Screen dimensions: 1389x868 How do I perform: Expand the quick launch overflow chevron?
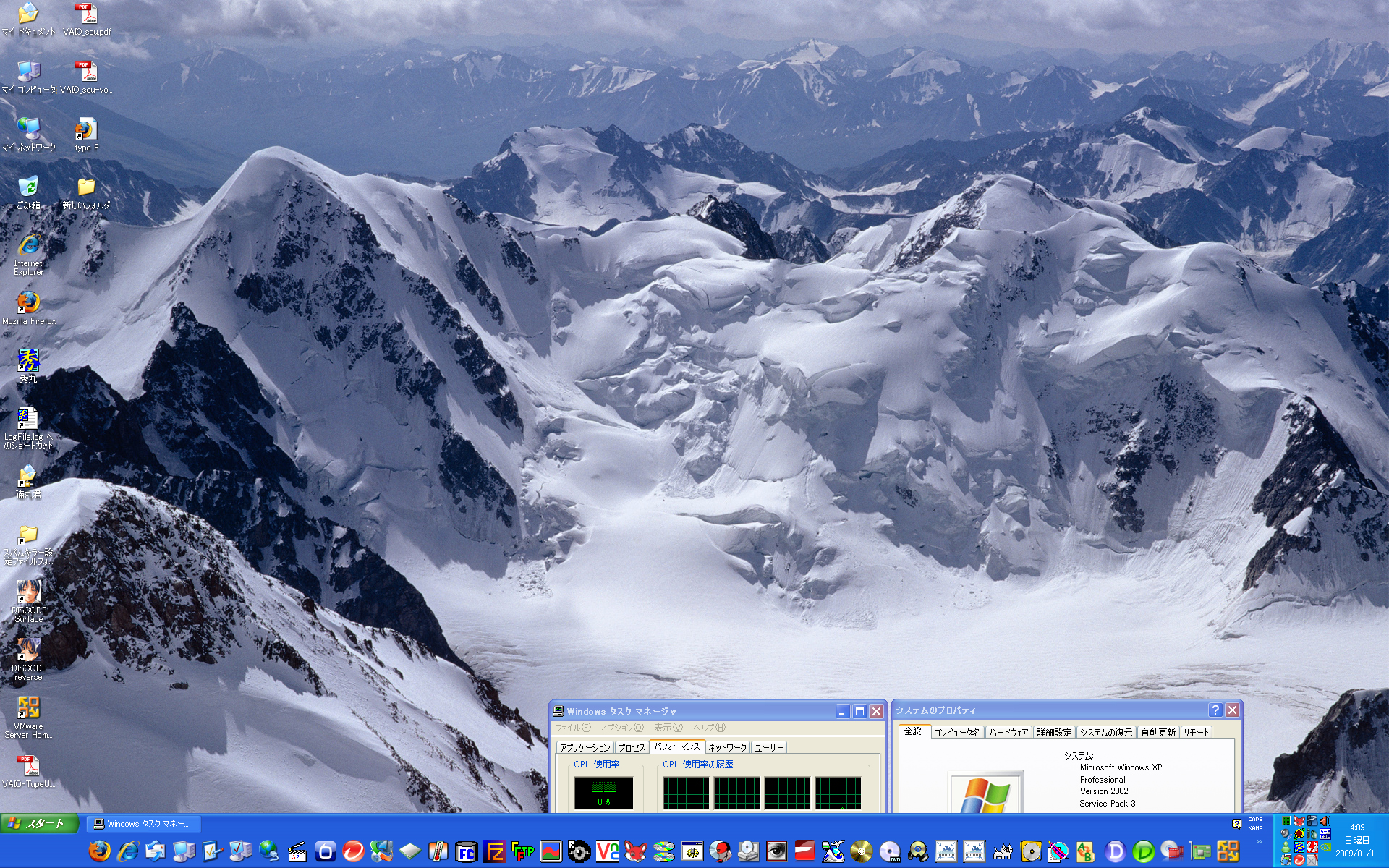(x=1260, y=841)
